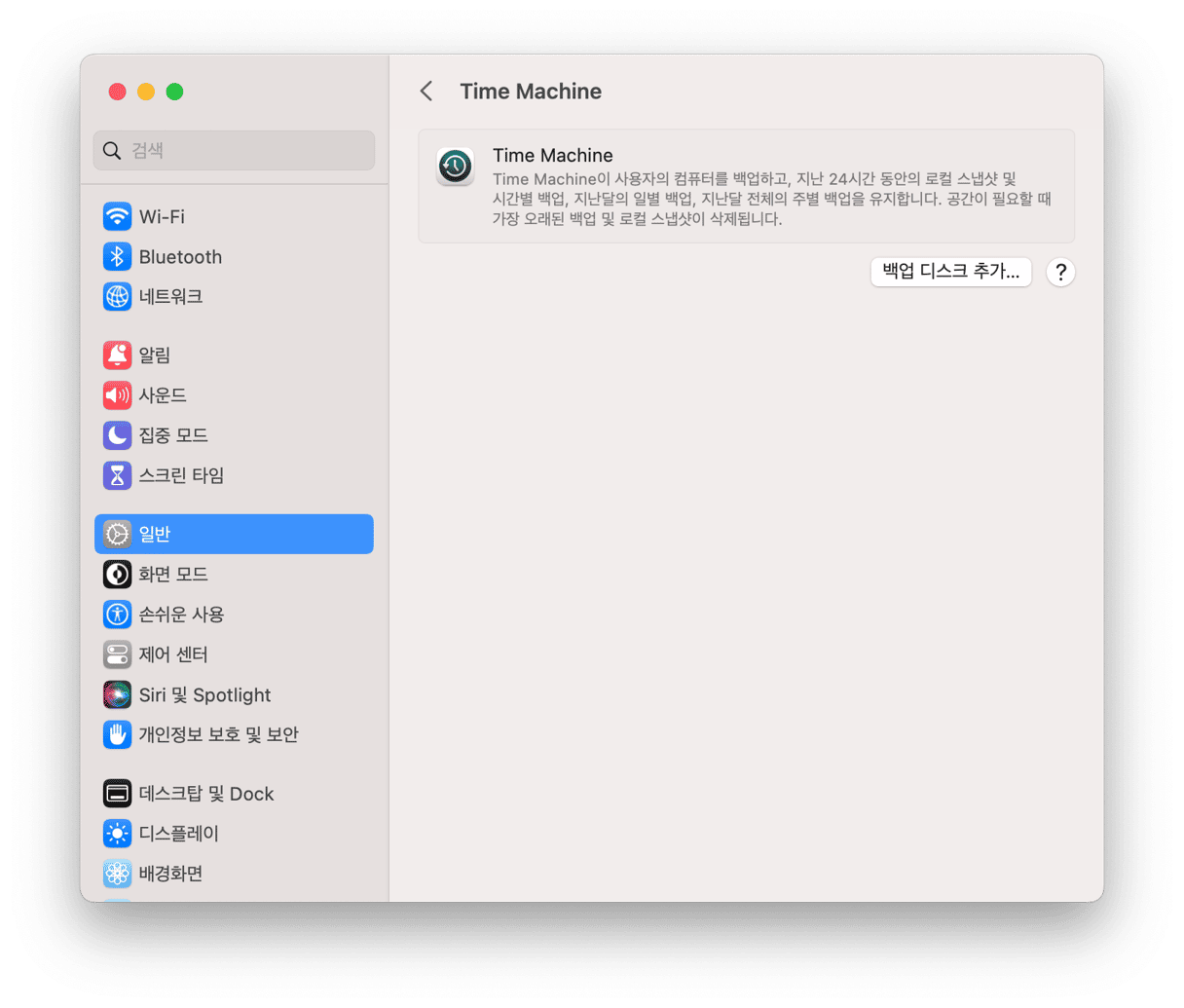Open the 제어 센터 icon
Viewport: 1184px width, 1008px height.
pos(117,654)
